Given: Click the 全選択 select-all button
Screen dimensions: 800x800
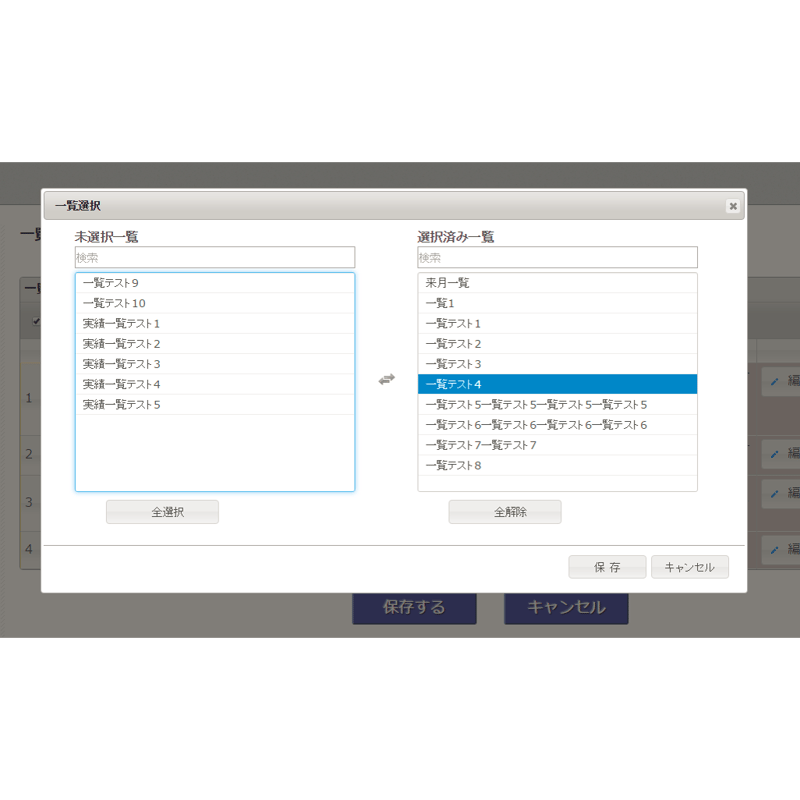Looking at the screenshot, I should pyautogui.click(x=161, y=511).
